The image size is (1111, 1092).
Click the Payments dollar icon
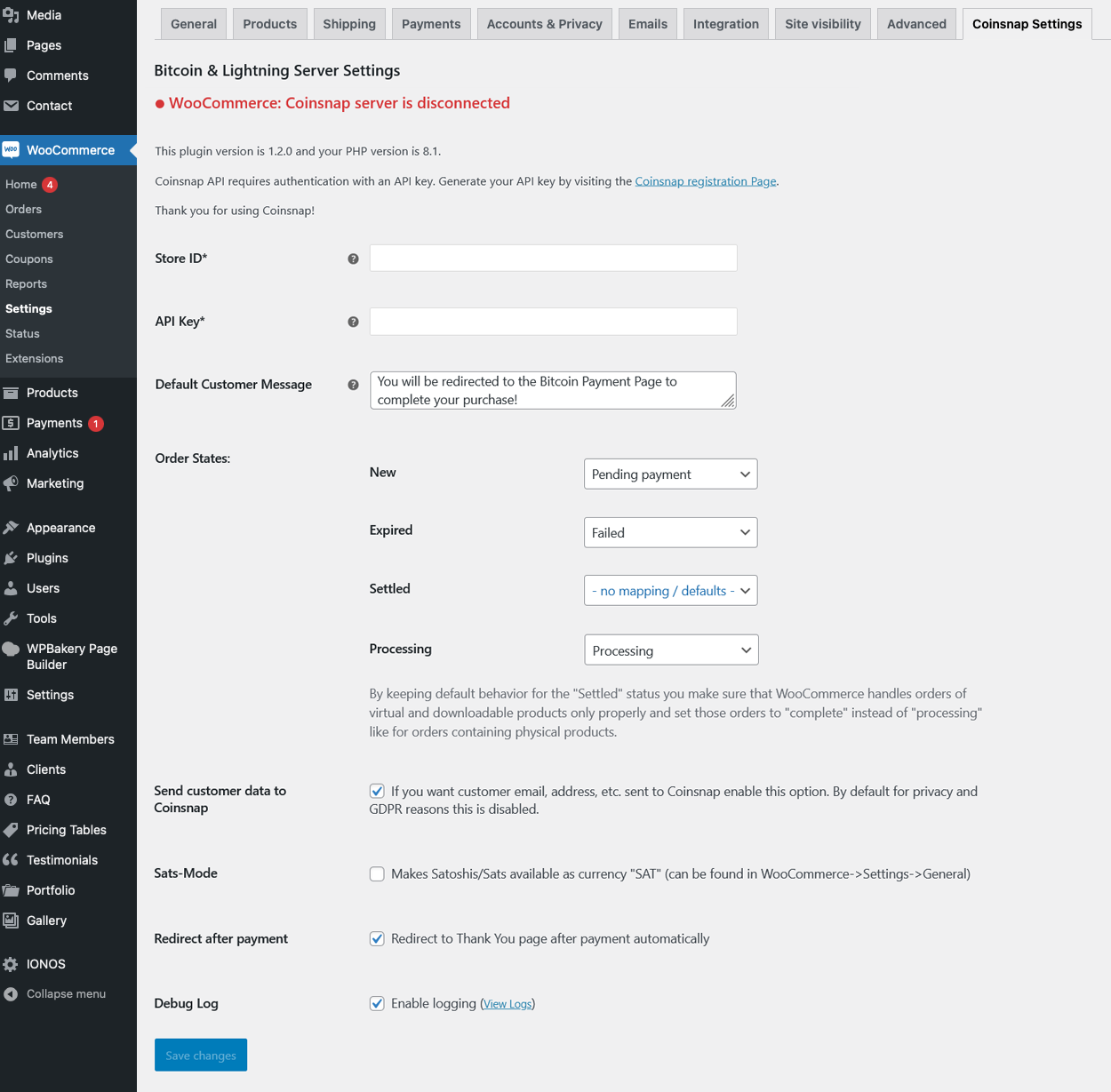[11, 423]
